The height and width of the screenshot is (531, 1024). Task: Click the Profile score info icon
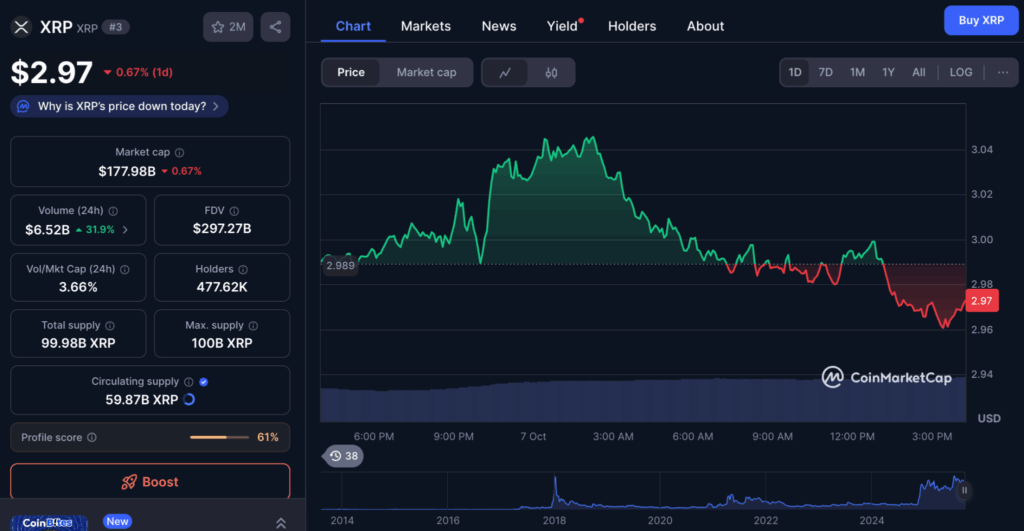click(x=92, y=437)
